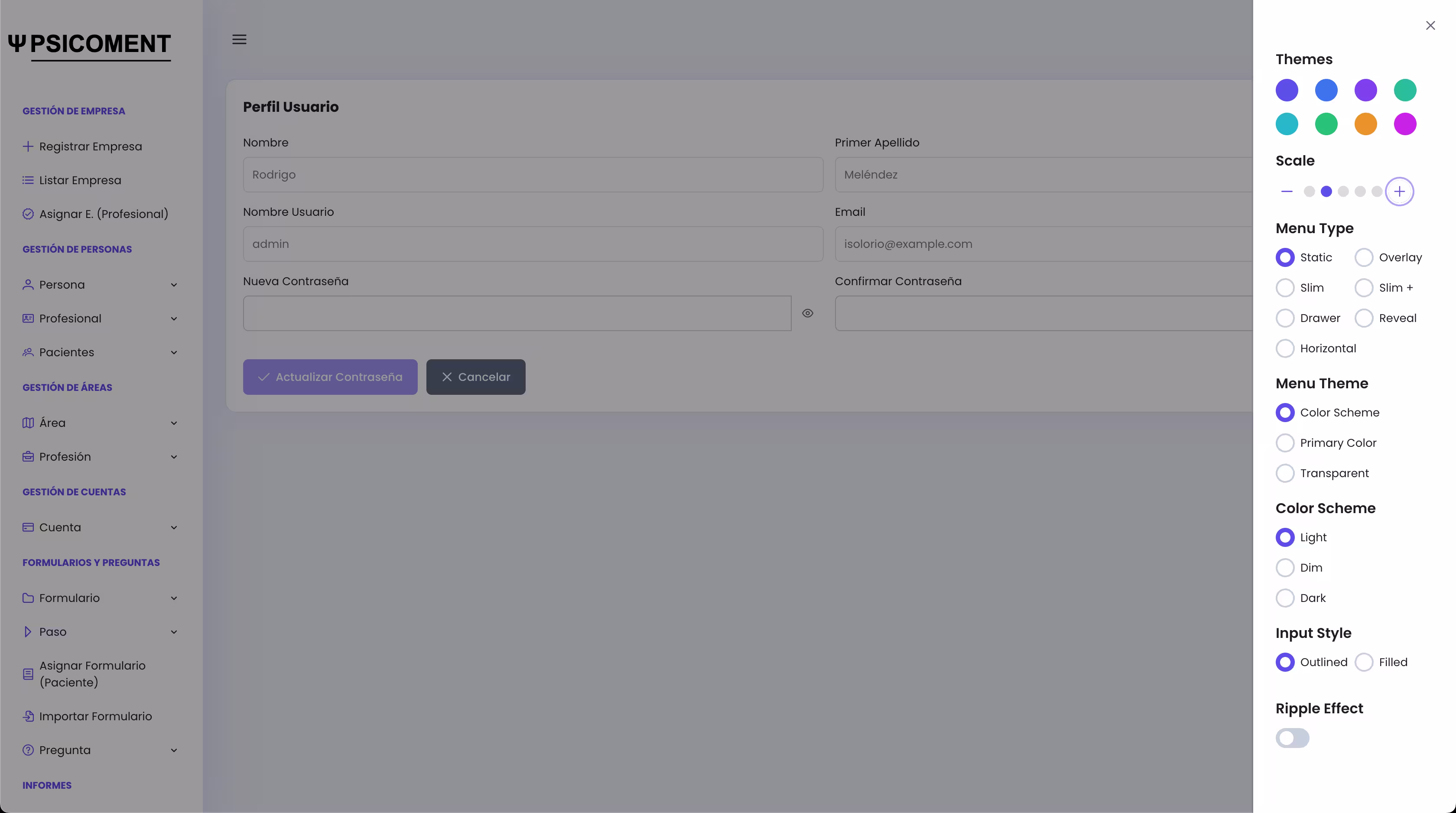The width and height of the screenshot is (1456, 813).
Task: Expand the Persona submenu chevron
Action: coord(174,285)
